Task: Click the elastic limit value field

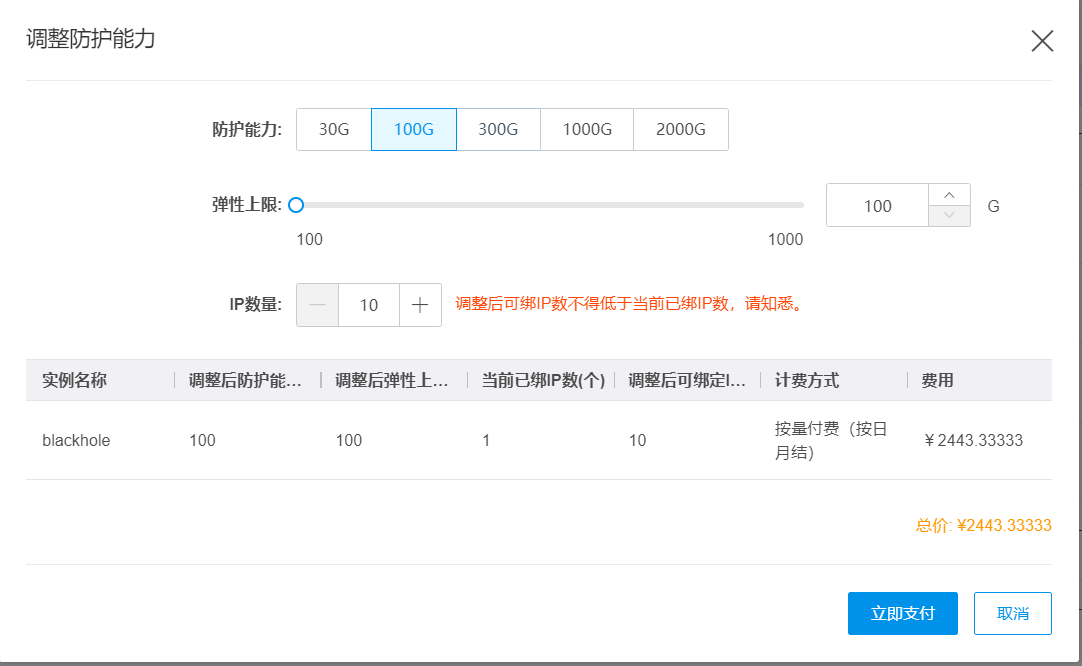Action: [877, 206]
